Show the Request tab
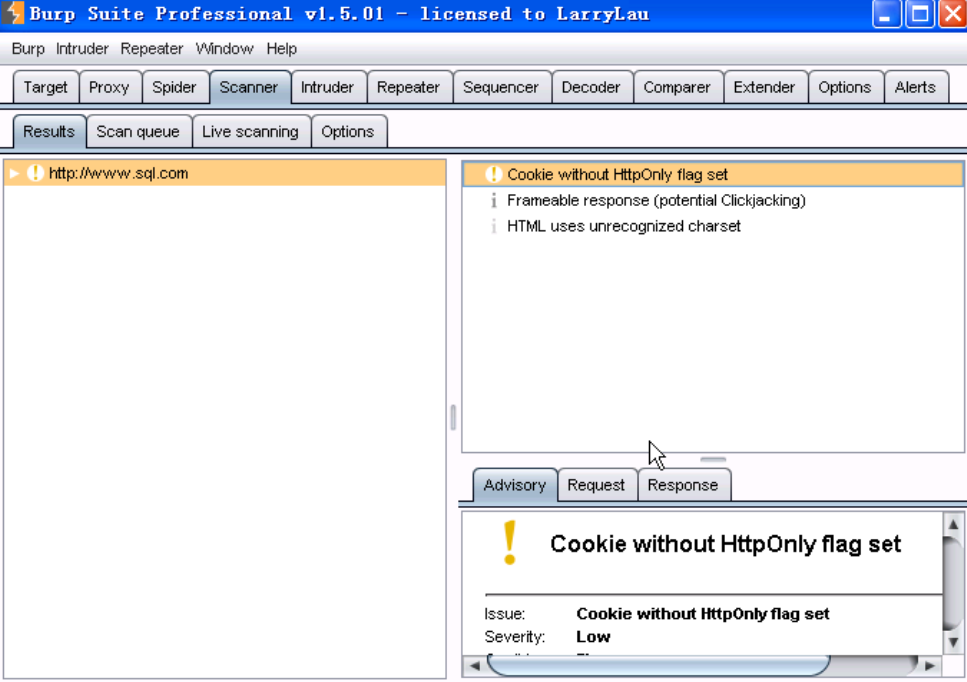The width and height of the screenshot is (967, 682). click(596, 485)
